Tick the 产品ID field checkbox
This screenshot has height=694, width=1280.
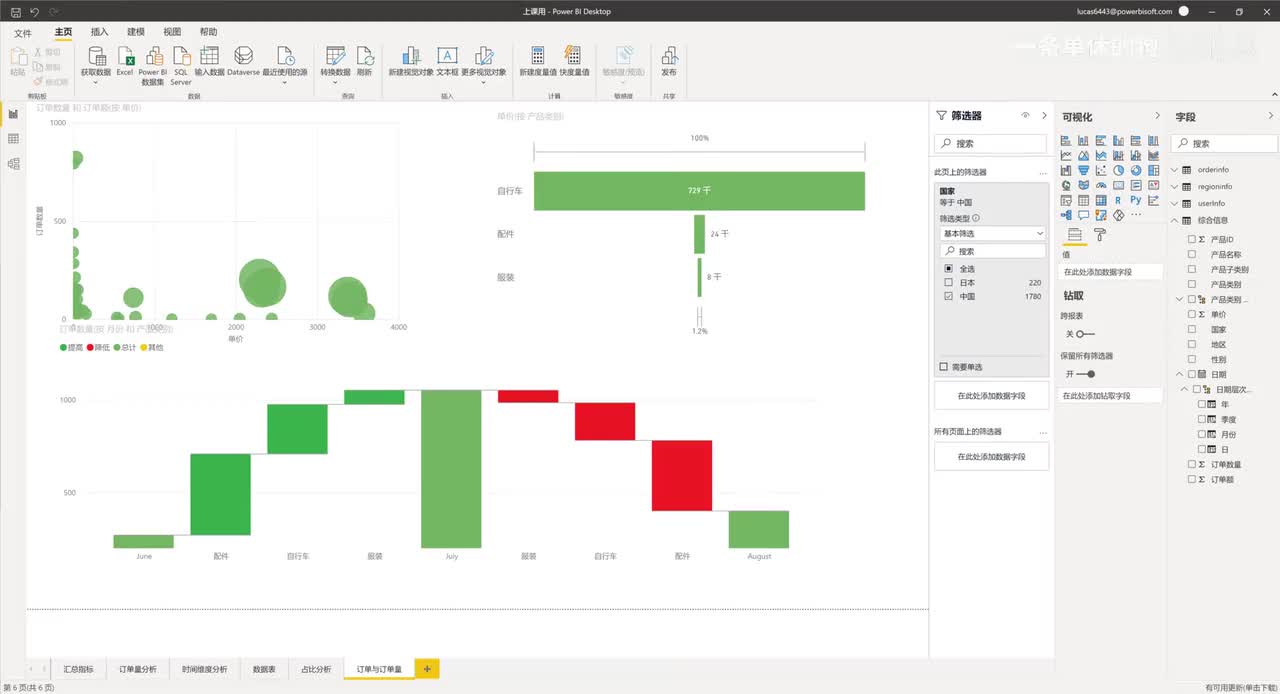pyautogui.click(x=1192, y=240)
